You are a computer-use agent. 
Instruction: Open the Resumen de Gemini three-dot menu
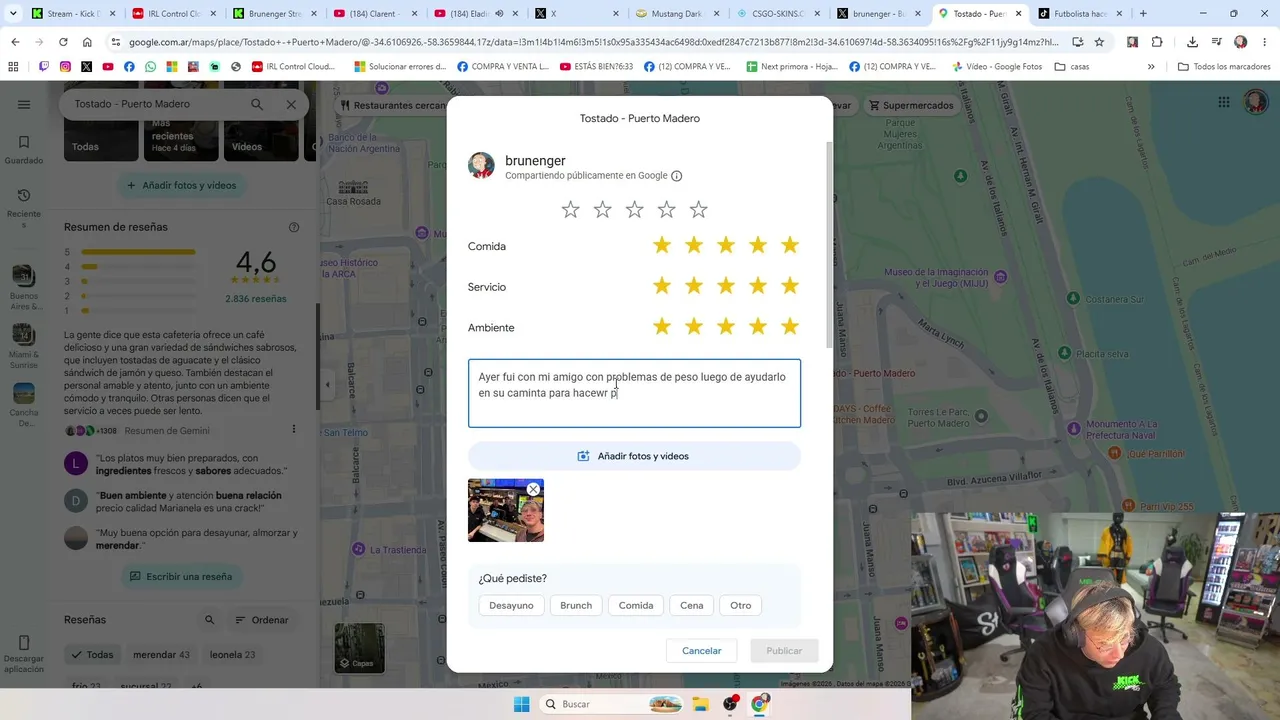coord(294,430)
